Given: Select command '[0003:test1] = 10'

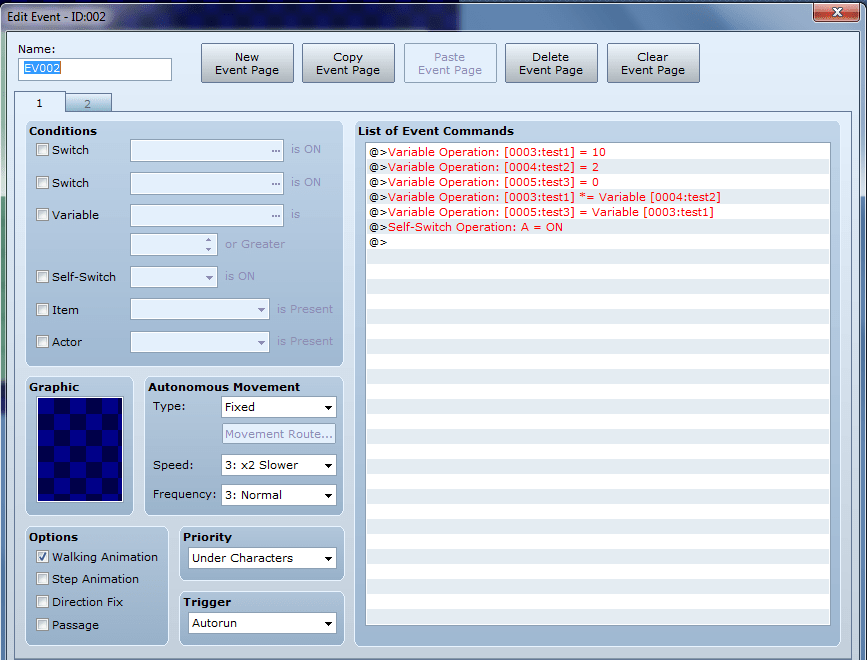Looking at the screenshot, I should pos(598,152).
